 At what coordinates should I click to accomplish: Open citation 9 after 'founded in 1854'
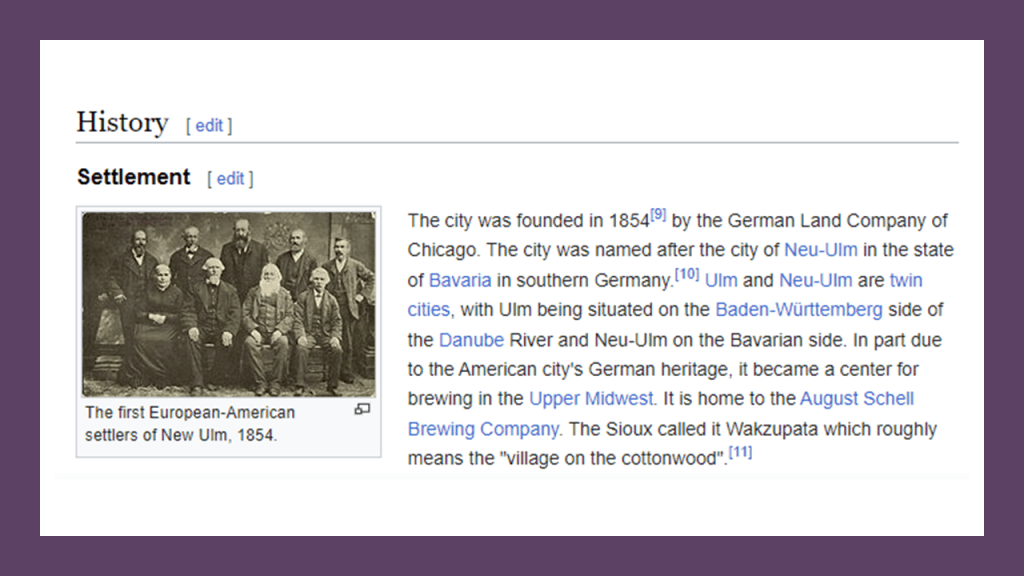point(658,214)
